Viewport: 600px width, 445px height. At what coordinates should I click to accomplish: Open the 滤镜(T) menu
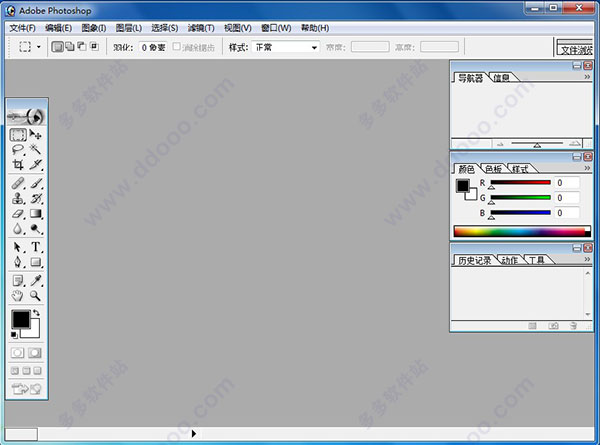[x=201, y=28]
